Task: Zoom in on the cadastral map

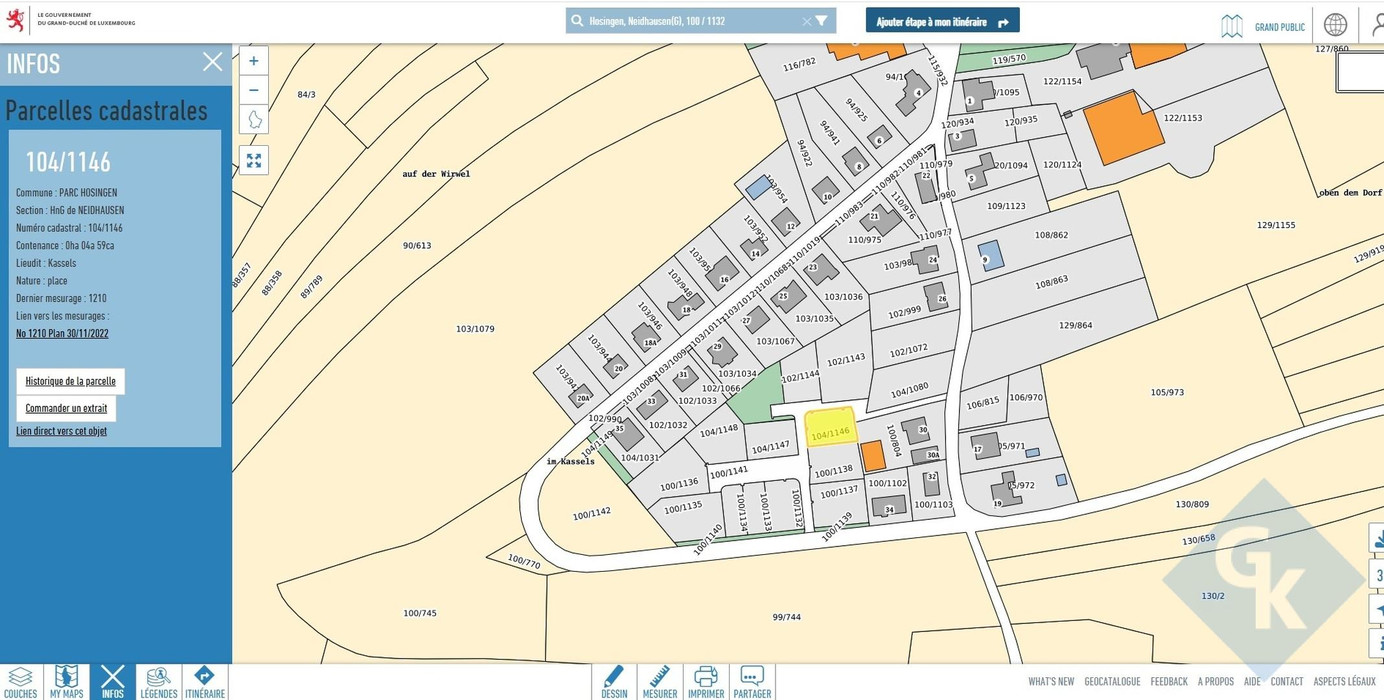Action: tap(253, 61)
